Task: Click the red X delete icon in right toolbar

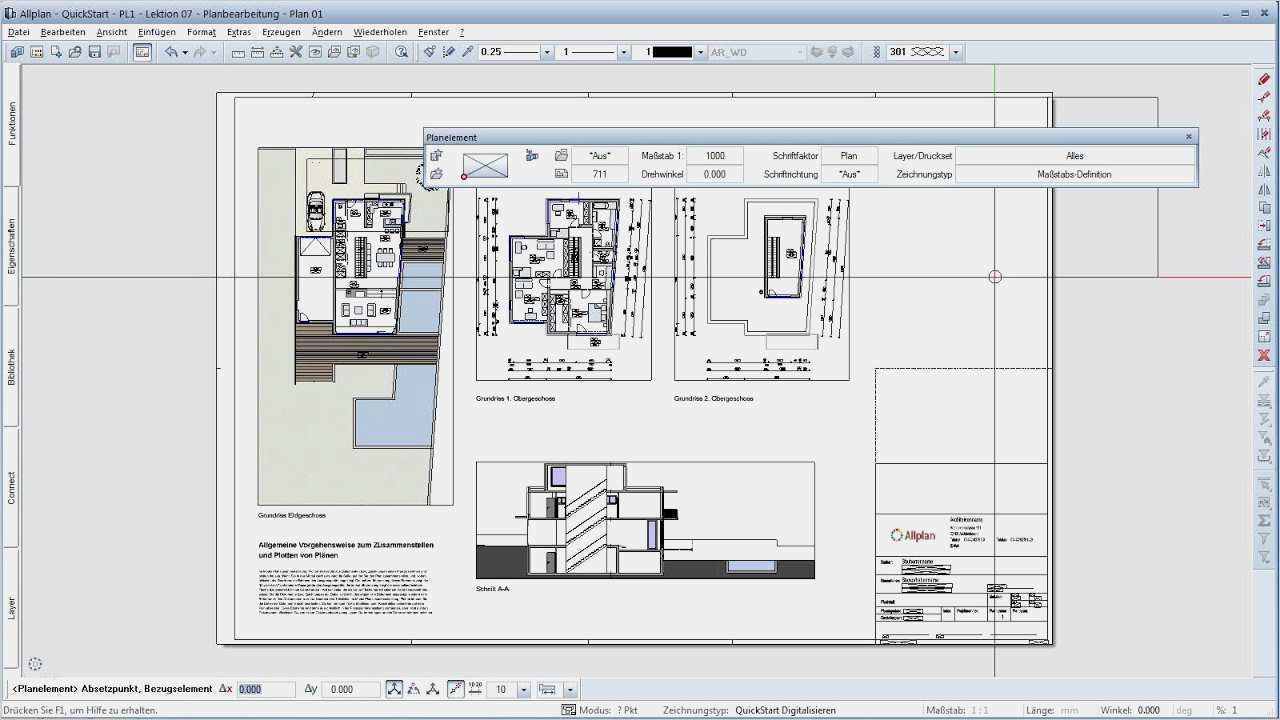Action: point(1264,355)
